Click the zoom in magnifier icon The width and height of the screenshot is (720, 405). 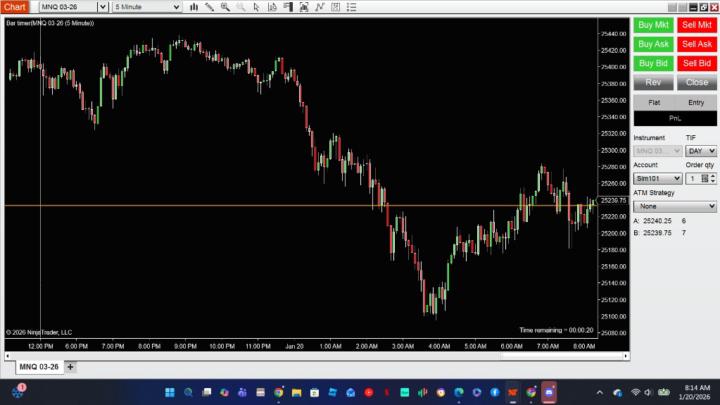point(226,7)
